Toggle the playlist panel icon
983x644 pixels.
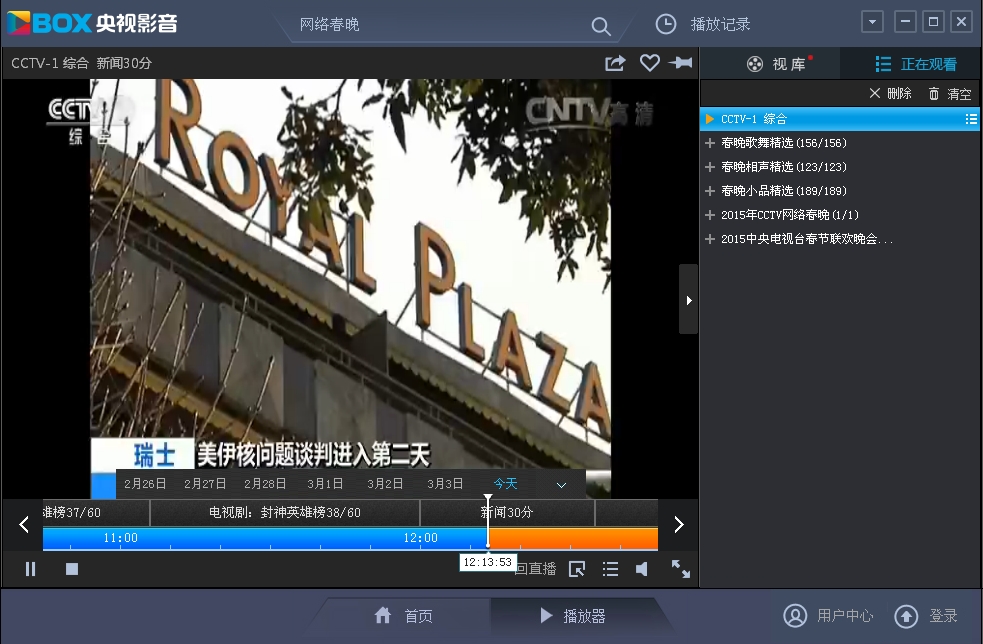tap(610, 569)
